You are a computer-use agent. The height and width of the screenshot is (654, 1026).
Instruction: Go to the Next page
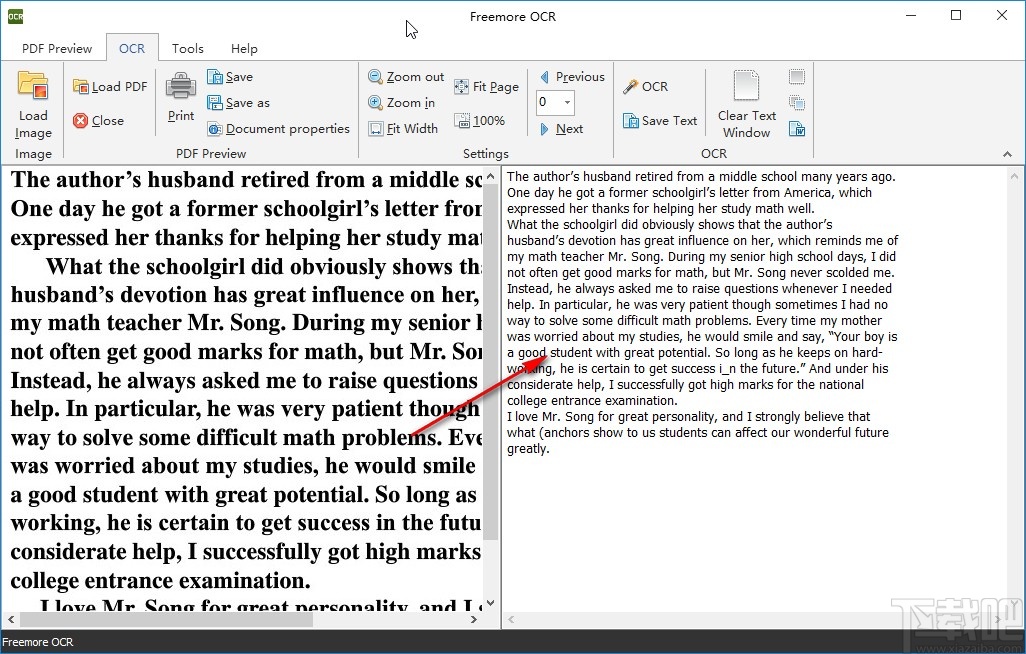tap(561, 129)
